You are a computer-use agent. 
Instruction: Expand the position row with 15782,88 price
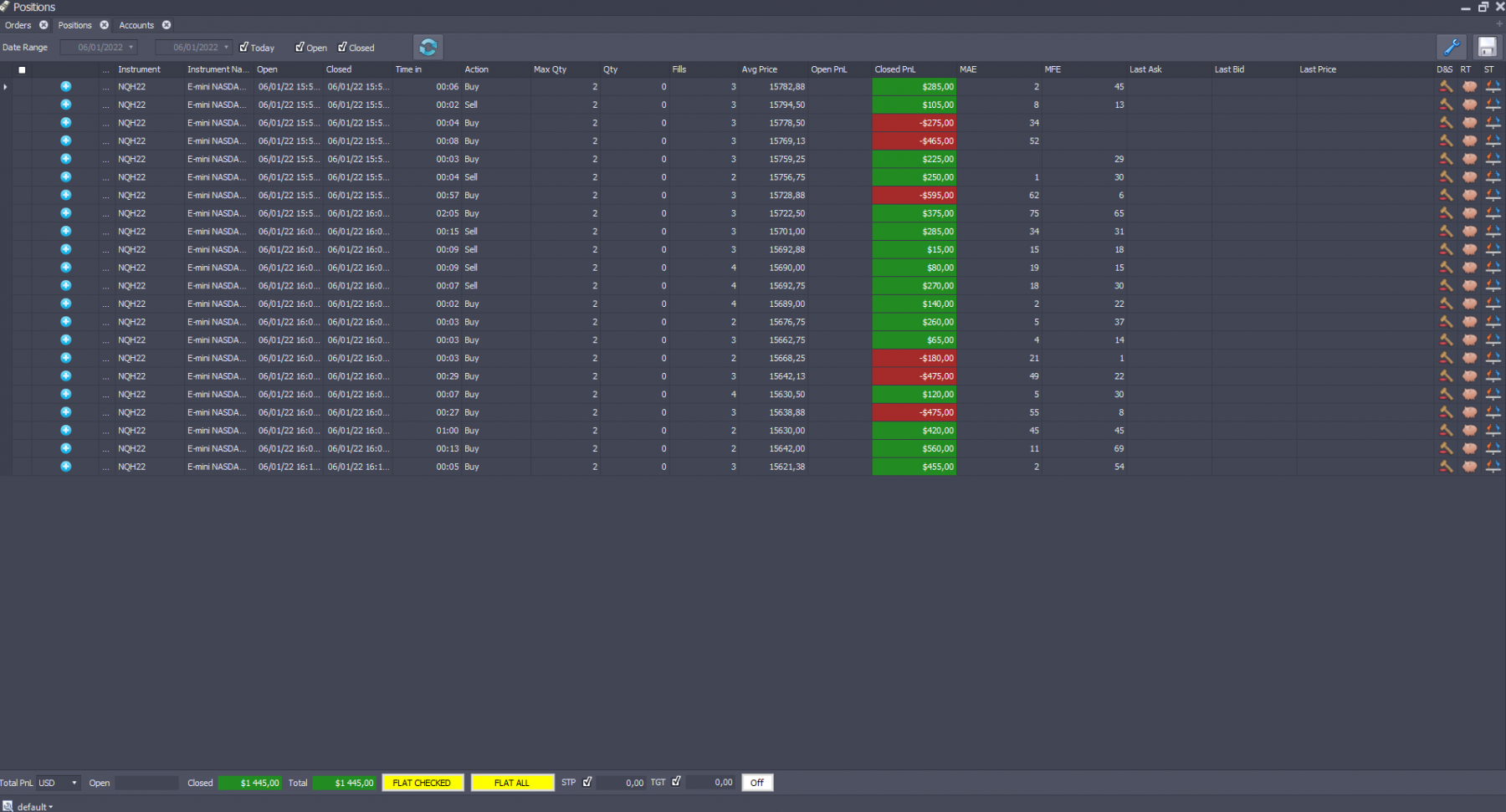click(x=66, y=86)
